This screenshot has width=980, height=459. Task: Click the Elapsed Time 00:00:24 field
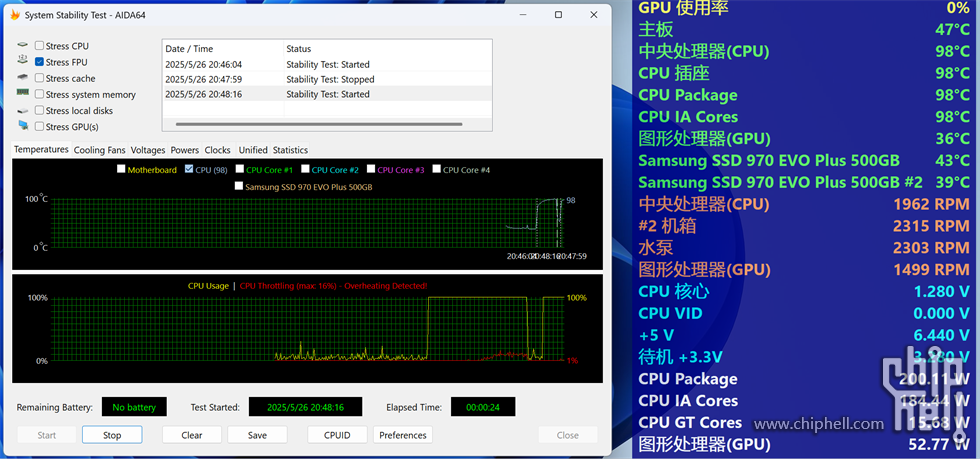(x=483, y=407)
